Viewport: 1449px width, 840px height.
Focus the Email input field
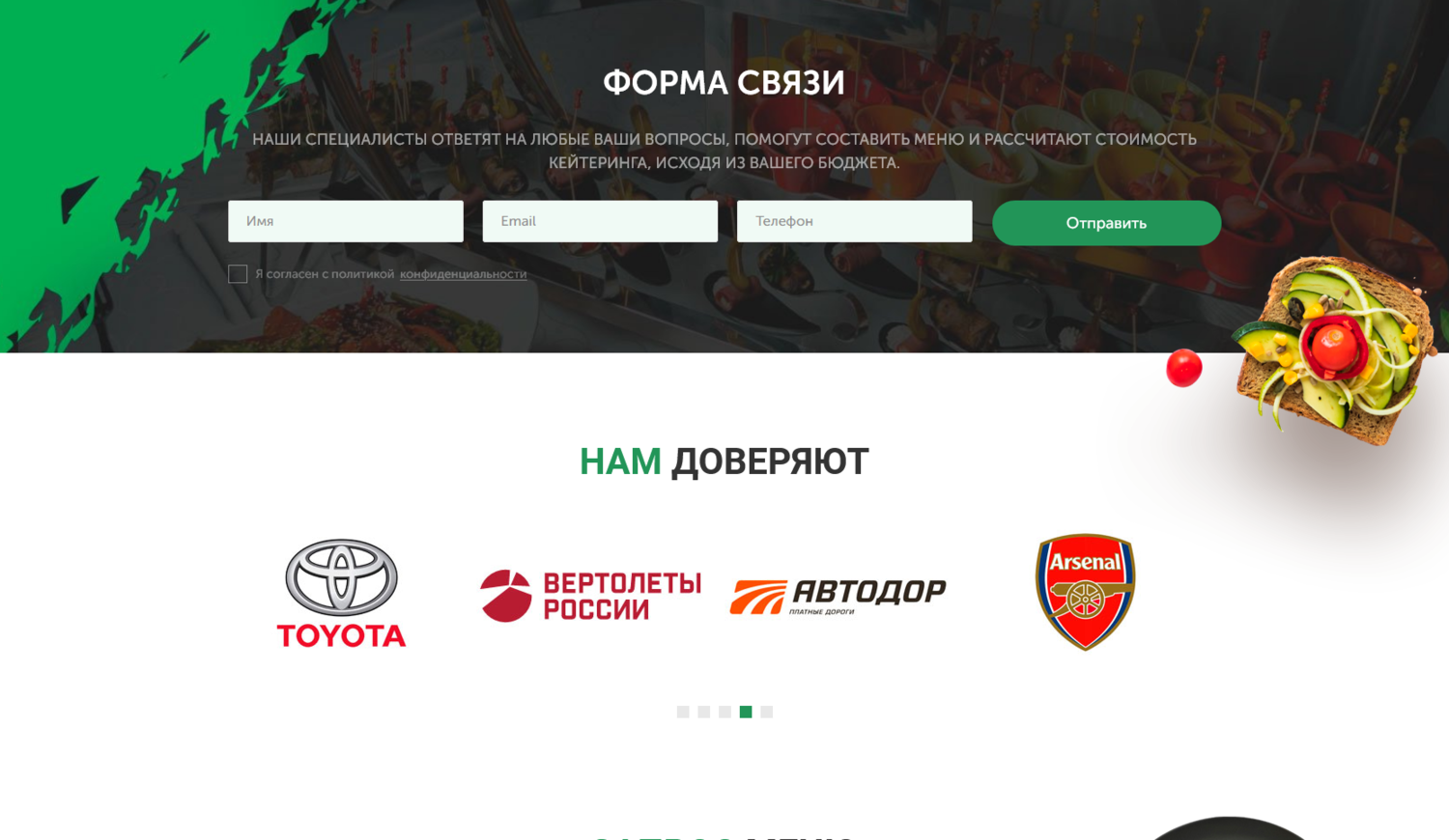(x=600, y=221)
